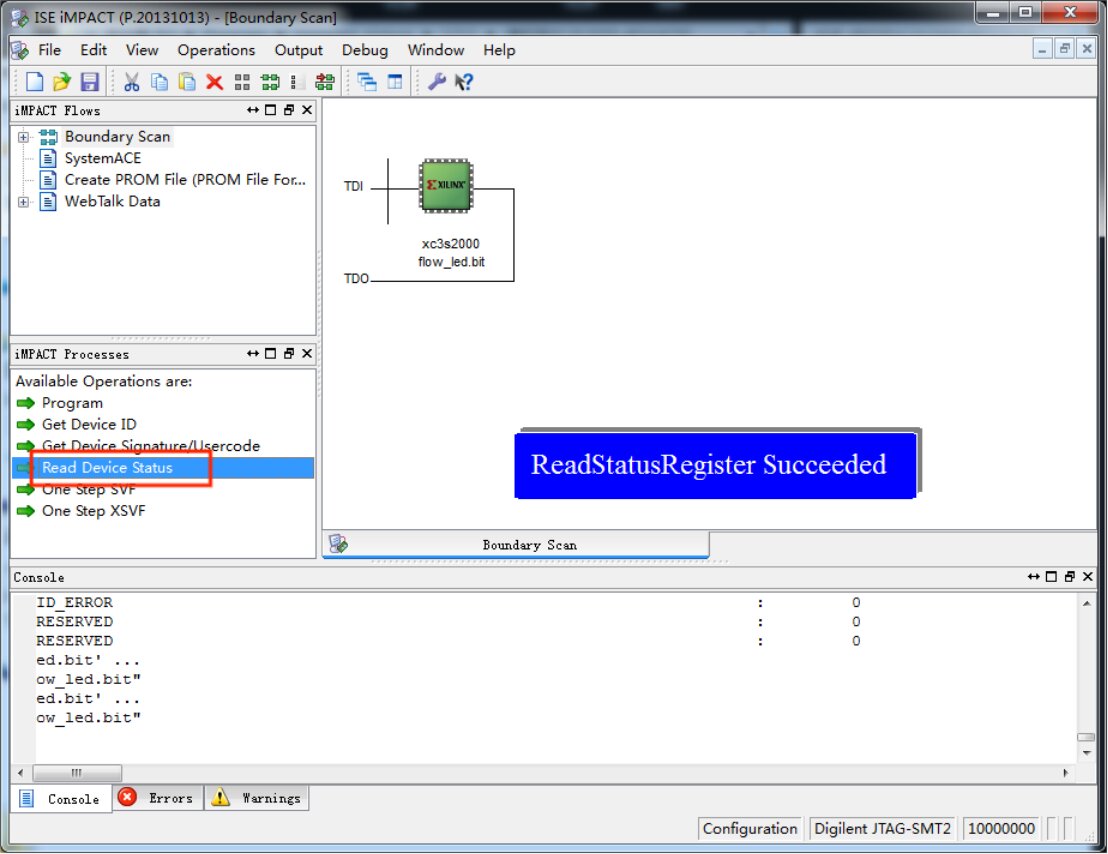Click the Cut scissors icon
Image resolution: width=1108 pixels, height=854 pixels.
tap(131, 82)
